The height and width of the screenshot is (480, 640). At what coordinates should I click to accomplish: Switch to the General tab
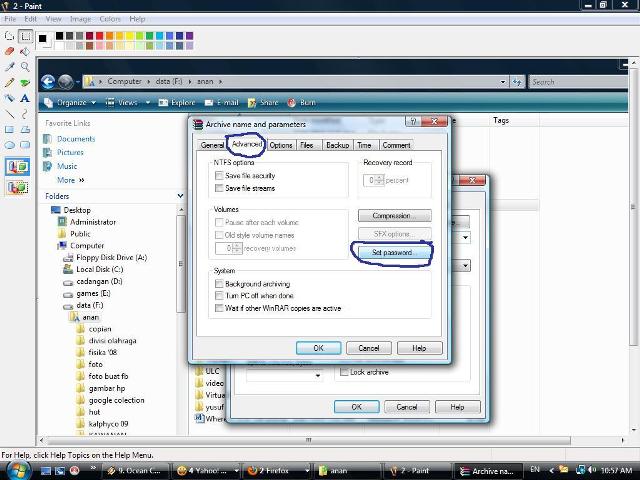click(x=212, y=145)
